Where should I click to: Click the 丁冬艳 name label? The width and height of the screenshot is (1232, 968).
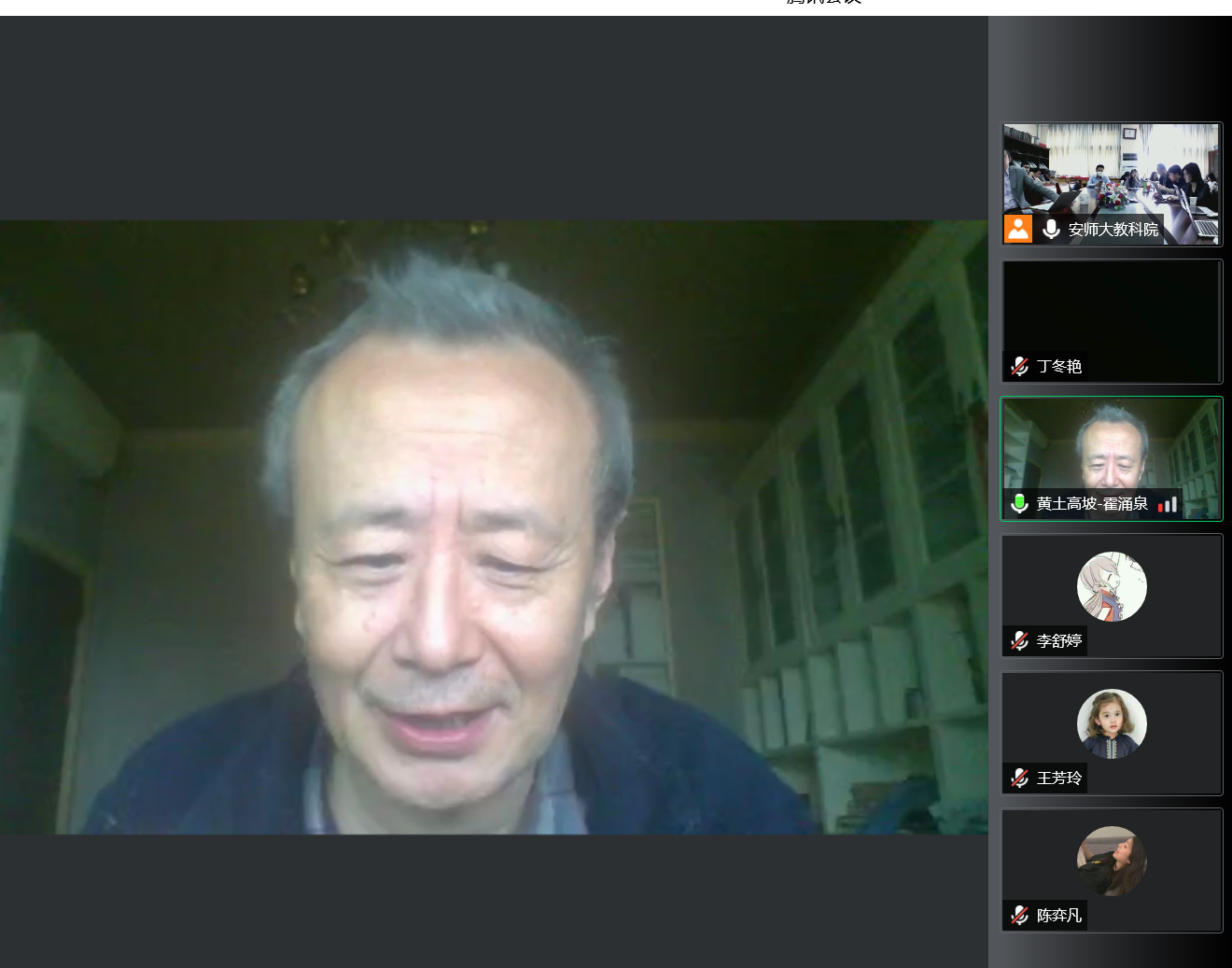[x=1059, y=366]
